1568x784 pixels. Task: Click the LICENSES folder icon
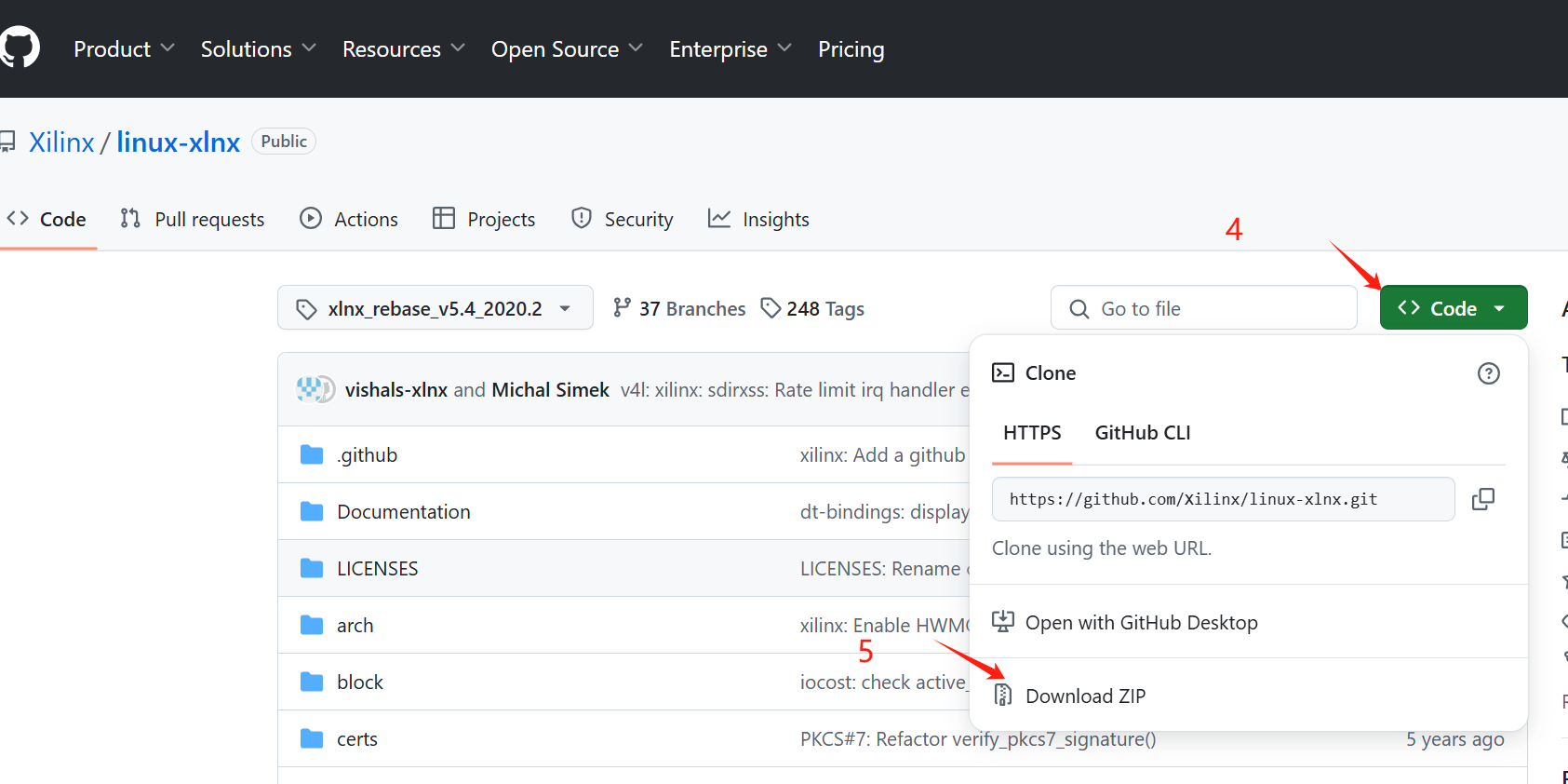312,568
